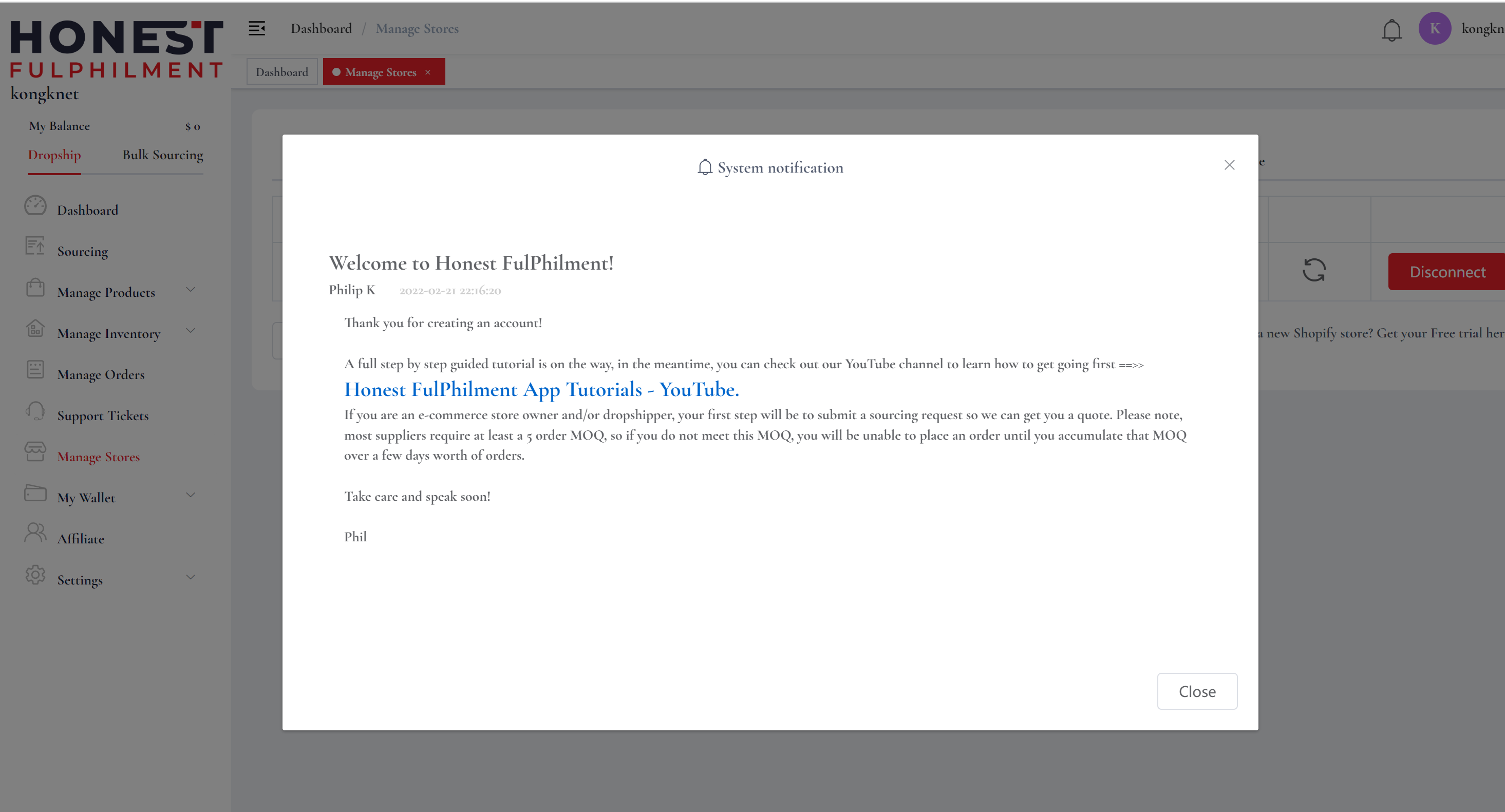Expand the Manage Products submenu
Screen dimensions: 1505x812
(191, 290)
